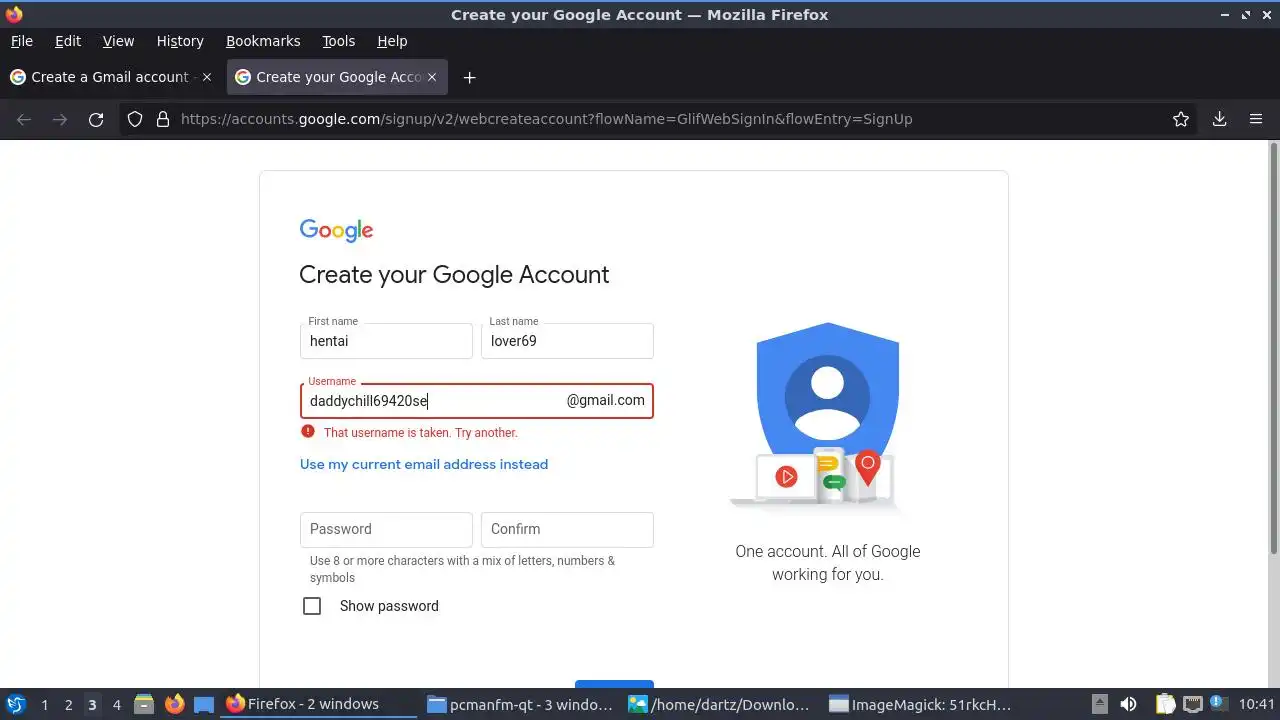Bookmark this page with the star
The width and height of the screenshot is (1280, 720).
click(x=1181, y=119)
